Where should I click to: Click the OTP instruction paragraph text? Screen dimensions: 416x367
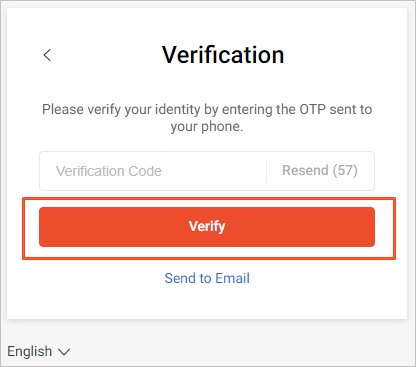coord(207,118)
